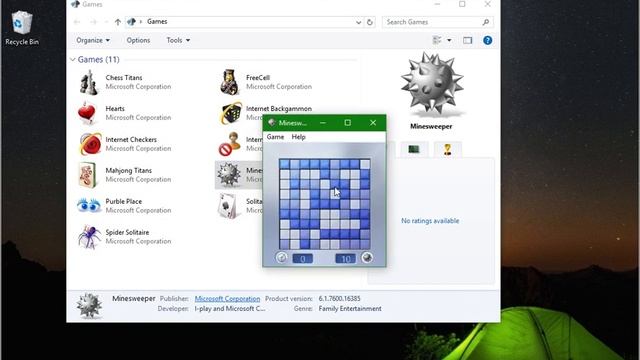Click the change view icon
This screenshot has width=640, height=360.
(x=437, y=40)
